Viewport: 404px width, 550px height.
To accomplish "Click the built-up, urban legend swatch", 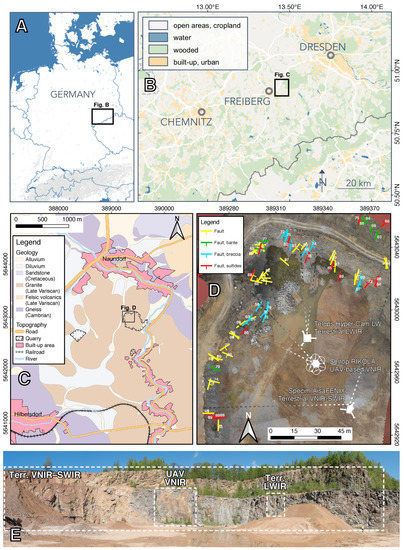I will [157, 62].
